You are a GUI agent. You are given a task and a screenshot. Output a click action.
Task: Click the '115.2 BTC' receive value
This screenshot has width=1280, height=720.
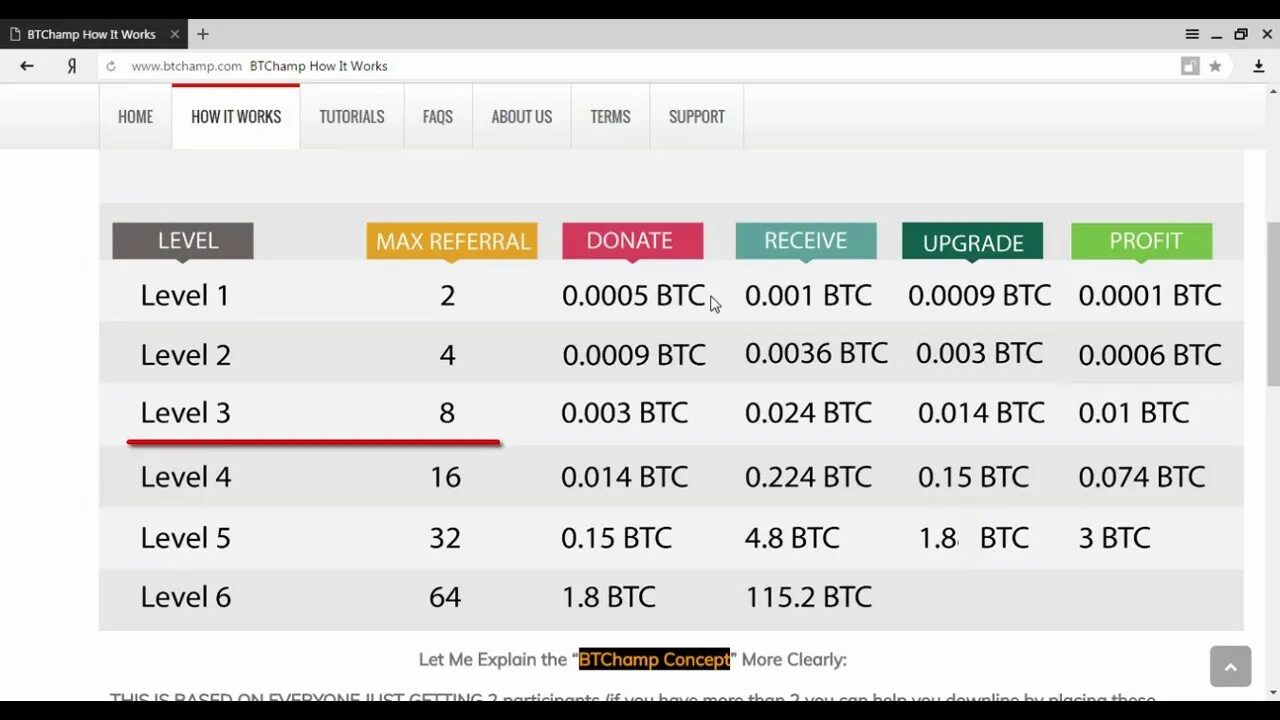coord(808,596)
